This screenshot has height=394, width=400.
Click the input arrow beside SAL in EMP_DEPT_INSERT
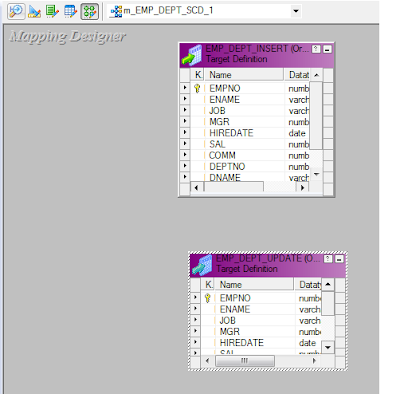pyautogui.click(x=185, y=143)
